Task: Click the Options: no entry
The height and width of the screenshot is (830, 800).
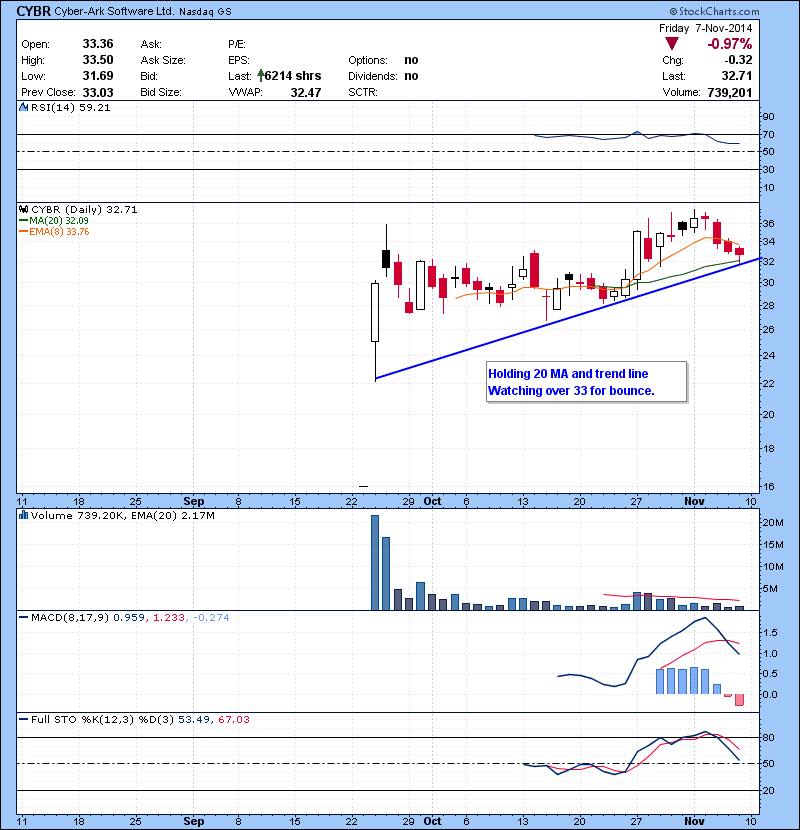Action: pos(383,60)
